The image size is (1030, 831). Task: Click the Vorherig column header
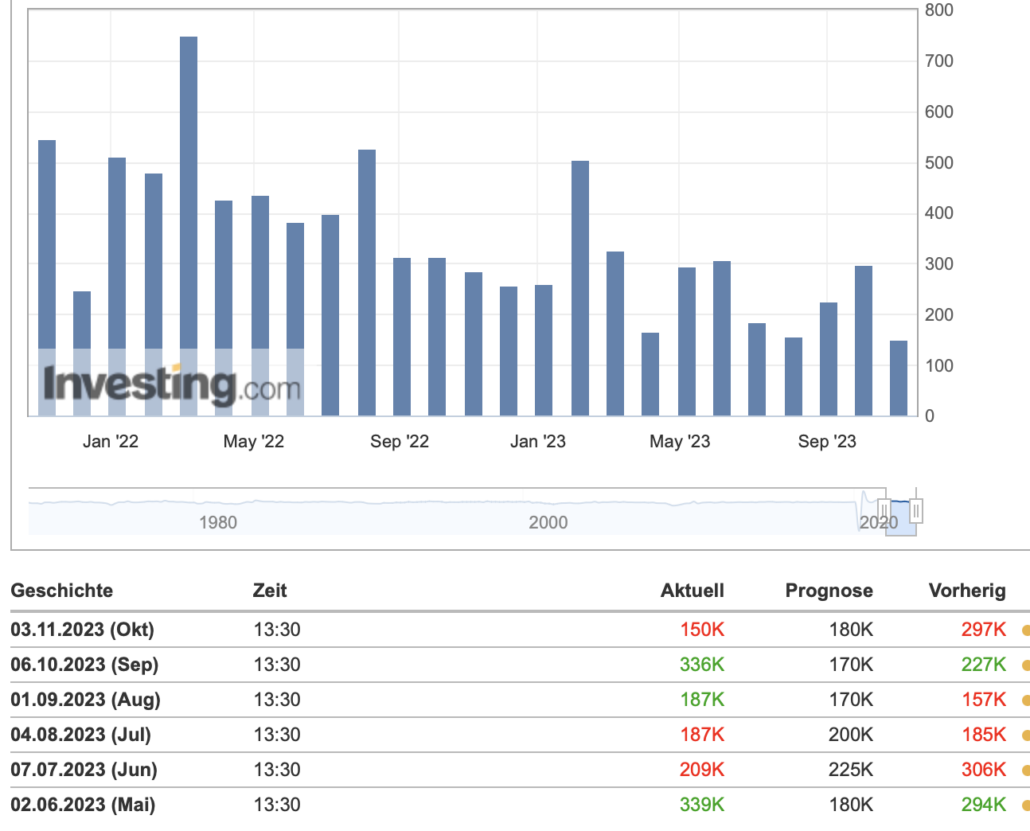[967, 591]
